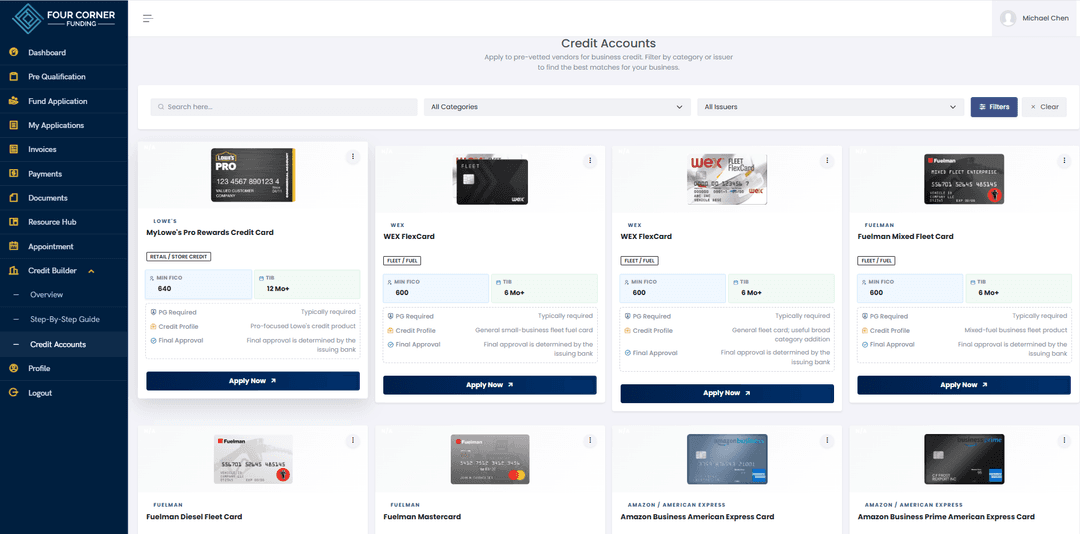Apply Now for MyLowe's Pro Rewards Credit Card
This screenshot has height=534, width=1080.
coord(253,380)
